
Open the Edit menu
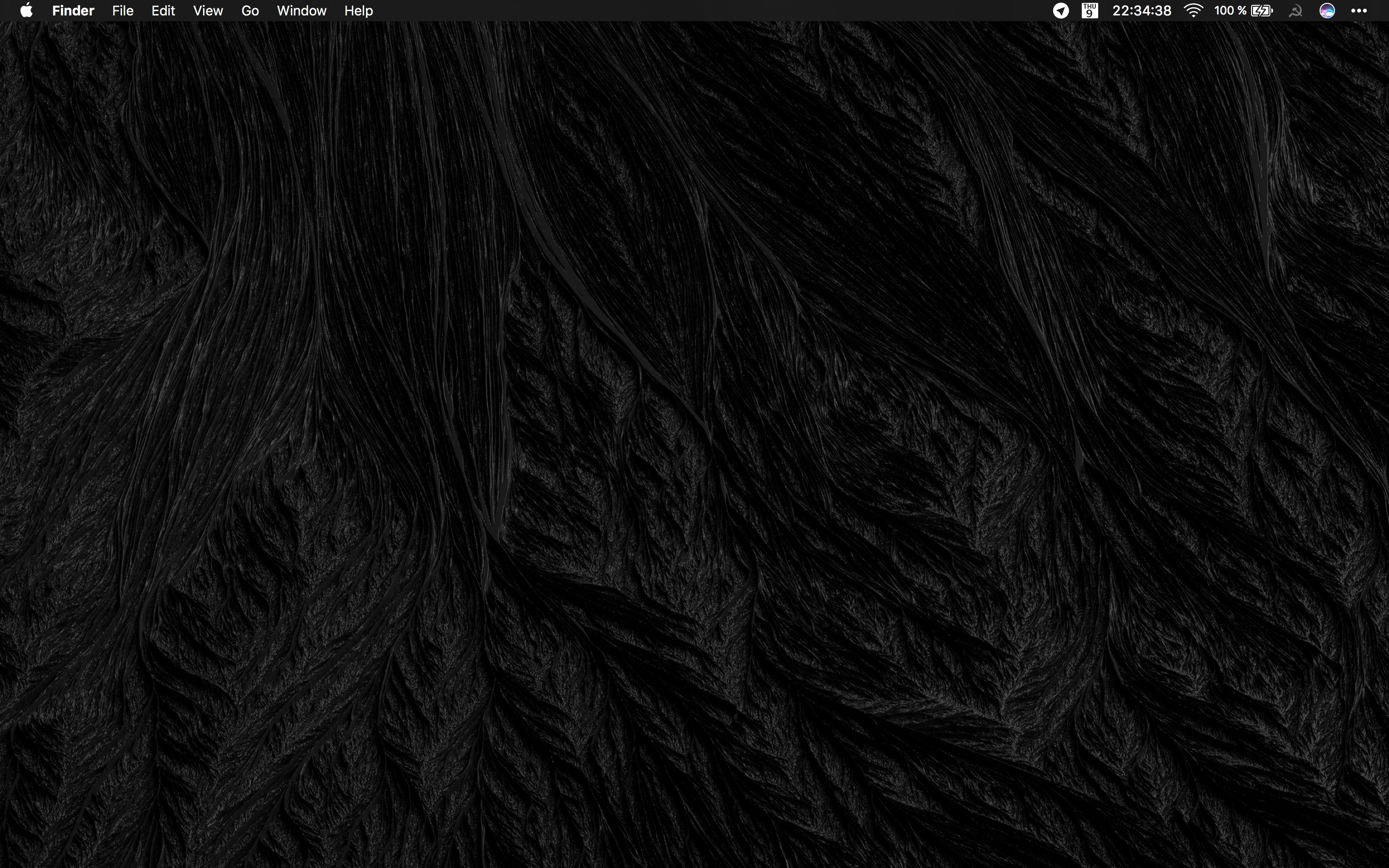pos(163,10)
